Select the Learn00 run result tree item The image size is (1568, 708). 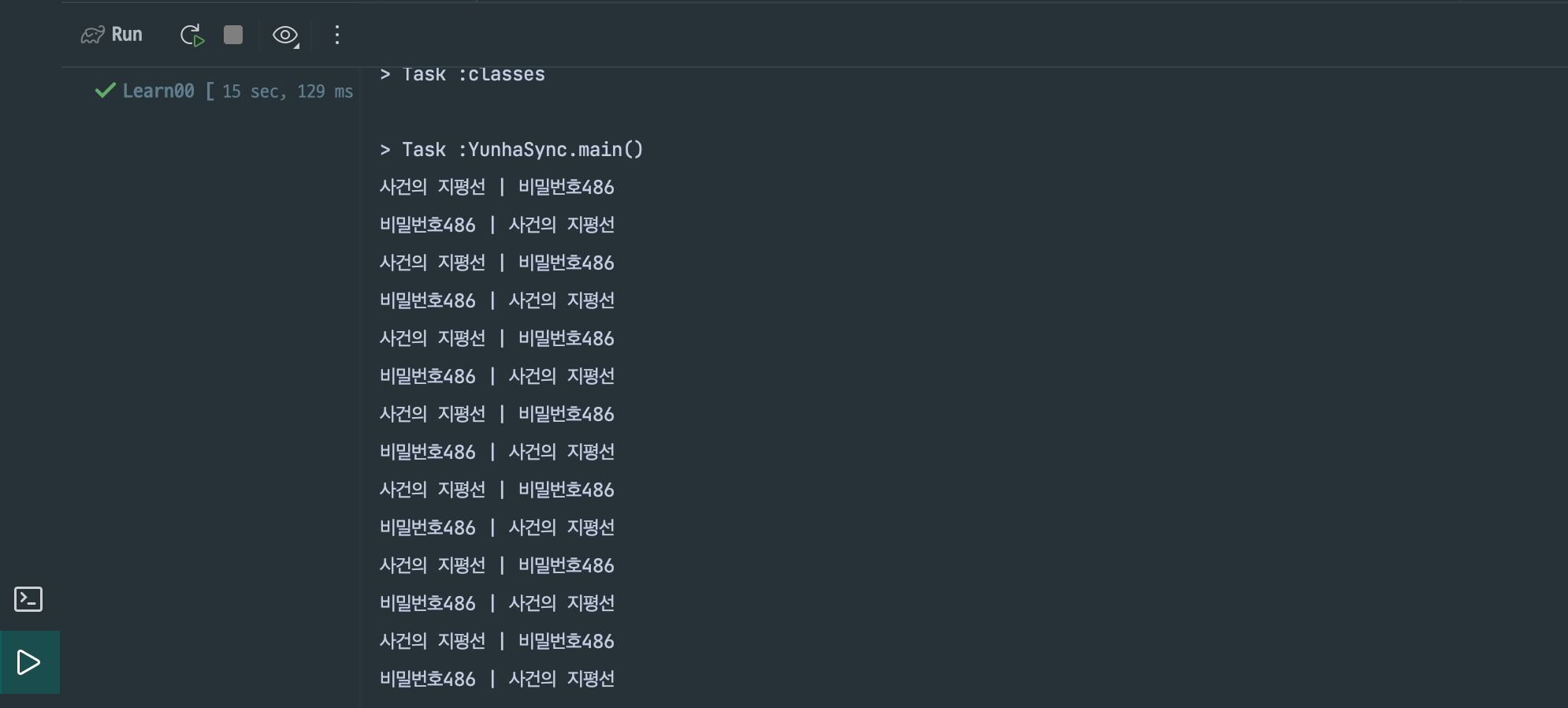224,91
